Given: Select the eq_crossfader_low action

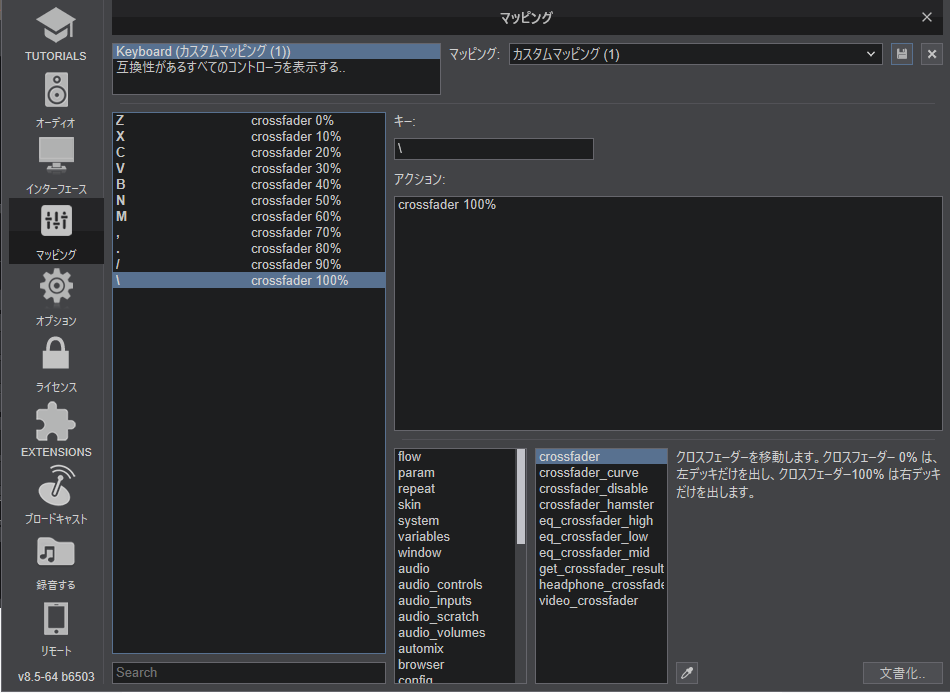Looking at the screenshot, I should pyautogui.click(x=601, y=537).
